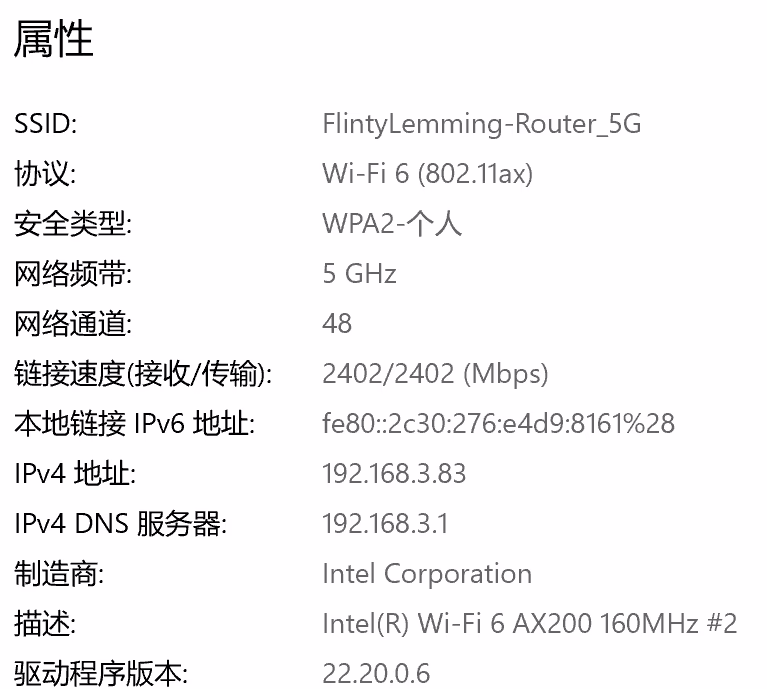
Task: Click the 安全类型 label
Action: tap(72, 224)
